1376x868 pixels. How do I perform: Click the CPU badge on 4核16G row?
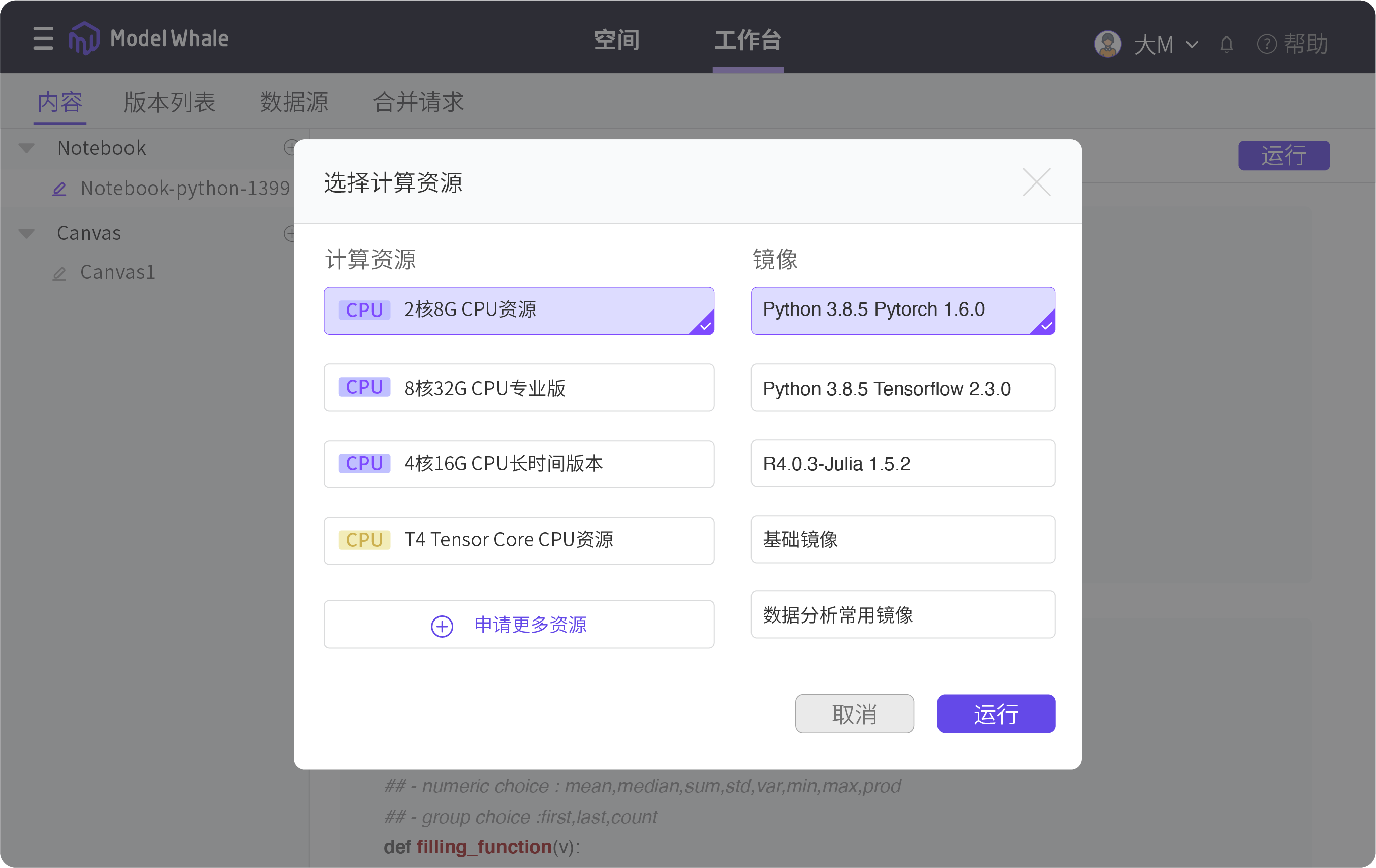pos(364,463)
